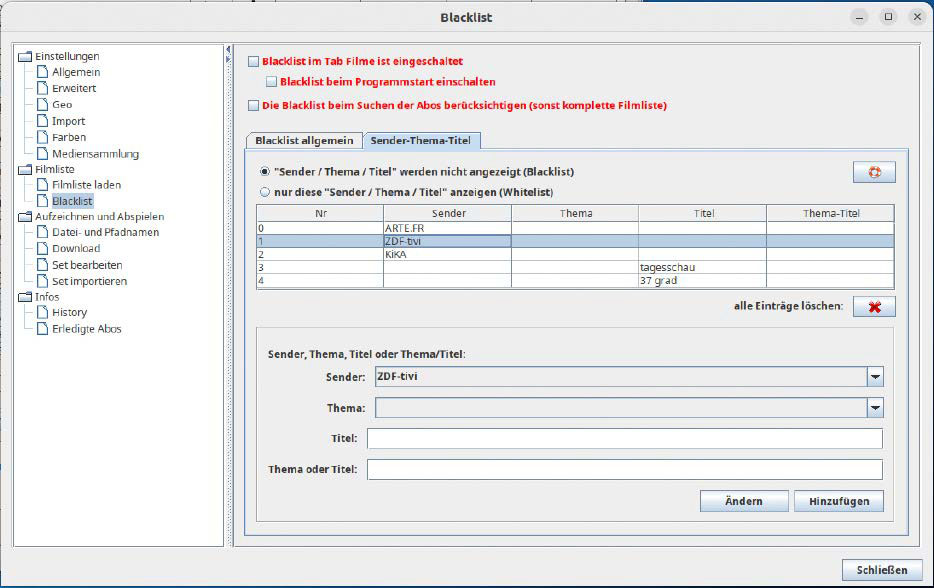Select the Mediensammlung tree item
934x588 pixels.
pyautogui.click(x=95, y=154)
